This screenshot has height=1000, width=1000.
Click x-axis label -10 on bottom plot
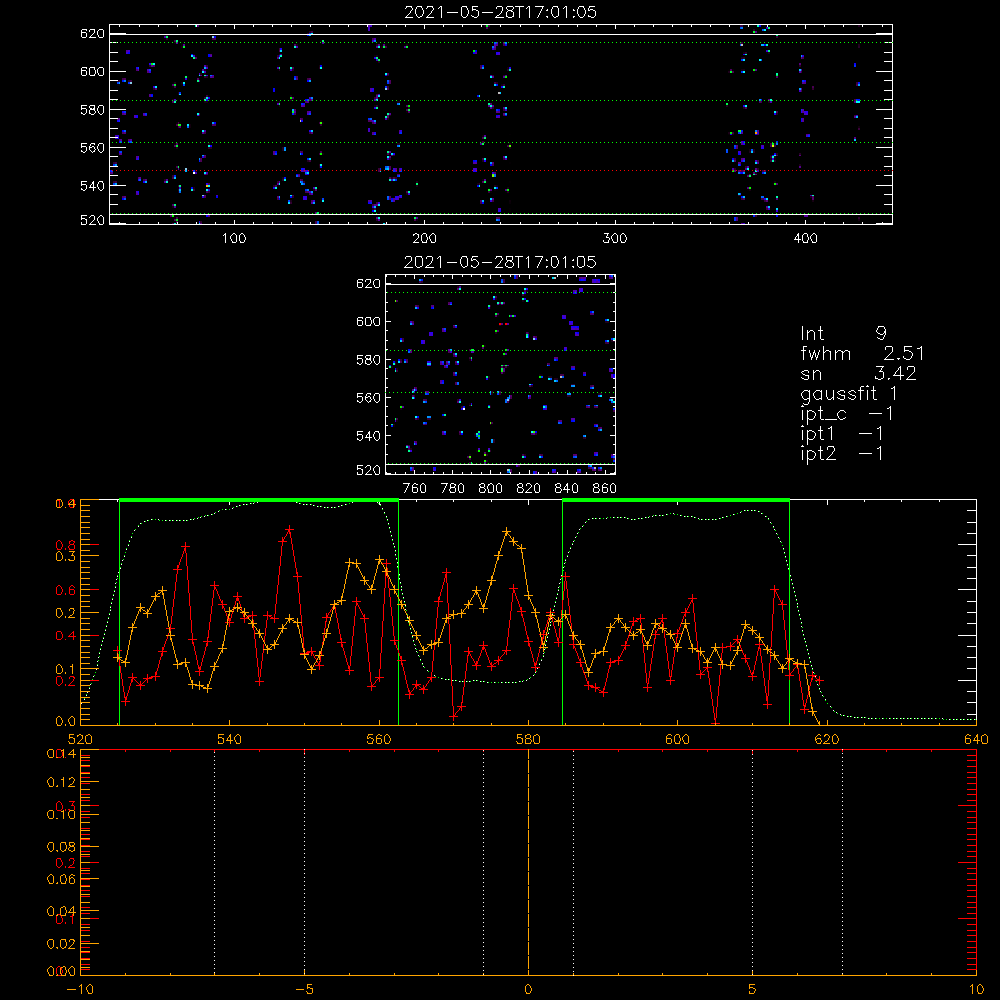click(80, 989)
